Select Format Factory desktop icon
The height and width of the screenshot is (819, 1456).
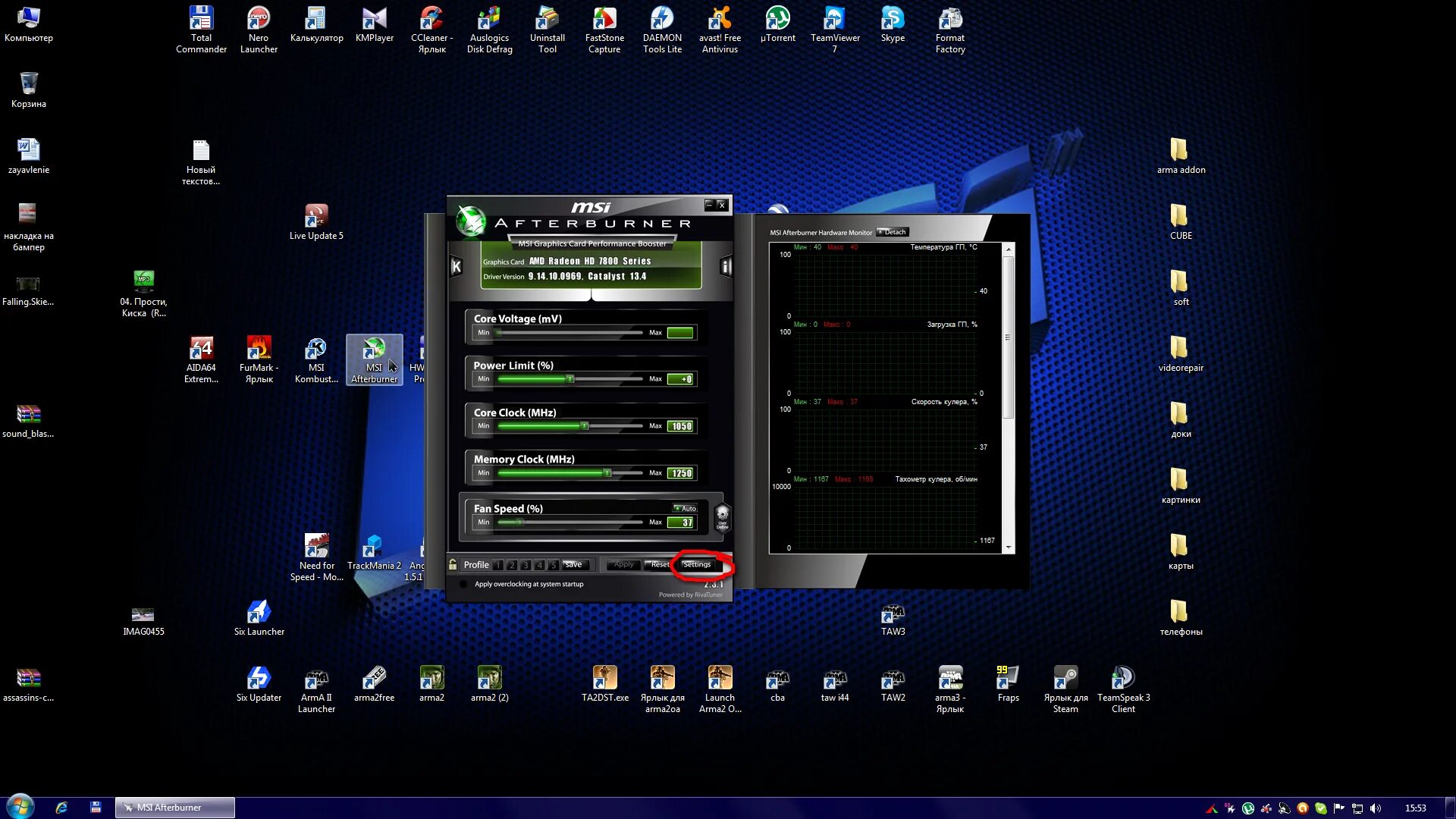[x=950, y=30]
